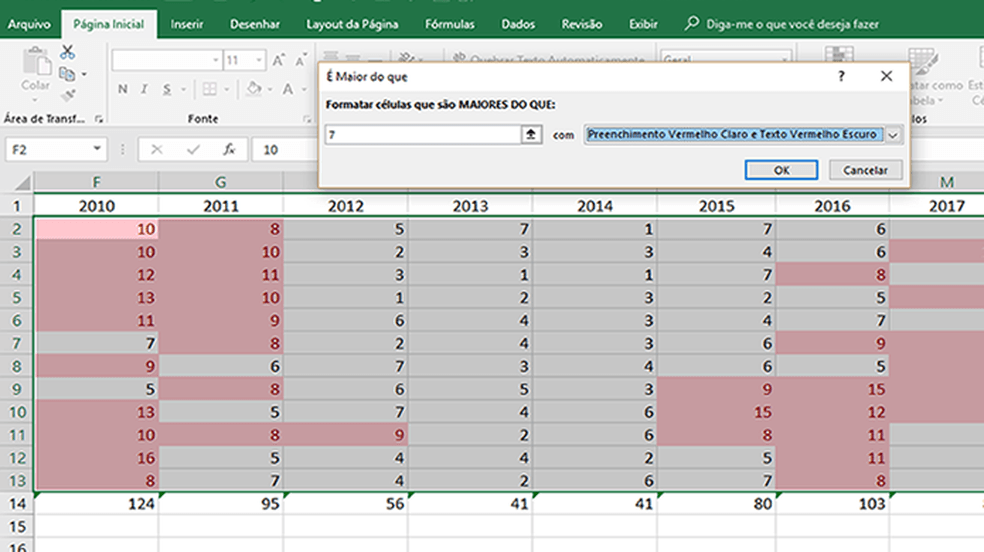Click the Cancelar button
This screenshot has height=552, width=984.
tap(865, 170)
